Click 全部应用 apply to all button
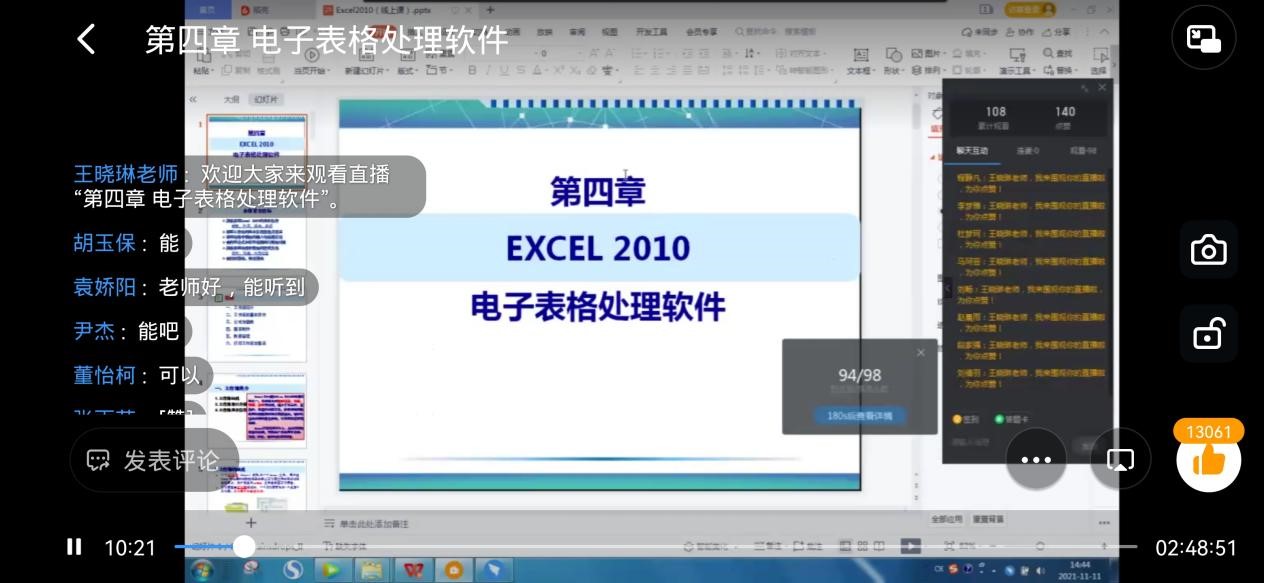 point(947,519)
